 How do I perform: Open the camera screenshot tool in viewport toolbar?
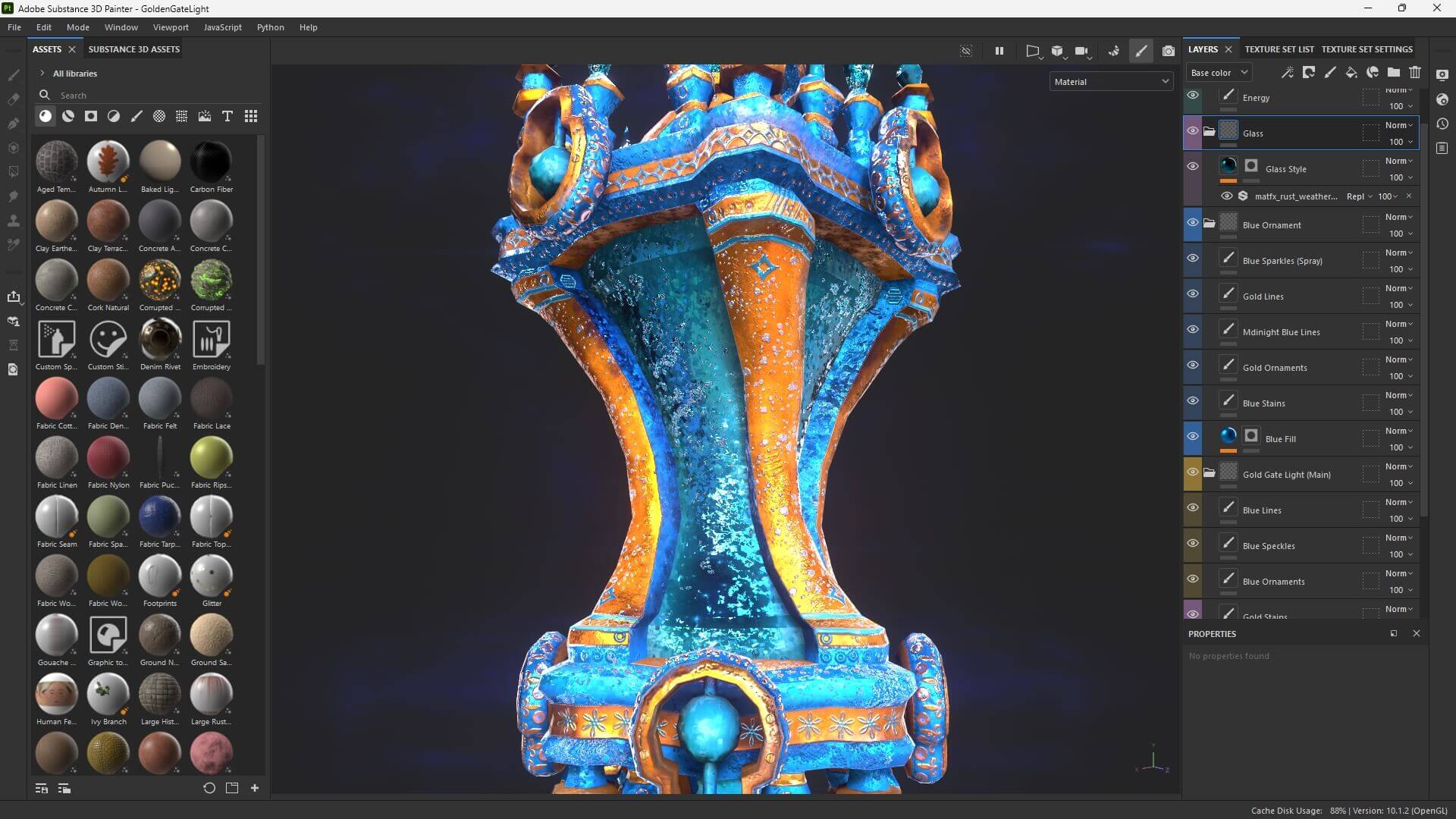click(1169, 52)
